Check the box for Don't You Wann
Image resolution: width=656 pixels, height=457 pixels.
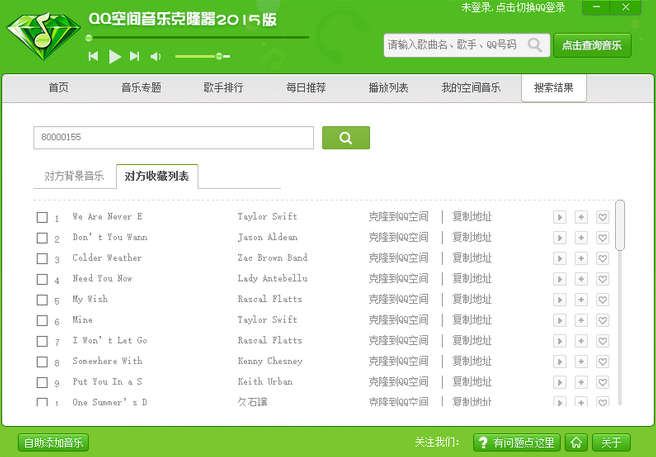tap(42, 238)
